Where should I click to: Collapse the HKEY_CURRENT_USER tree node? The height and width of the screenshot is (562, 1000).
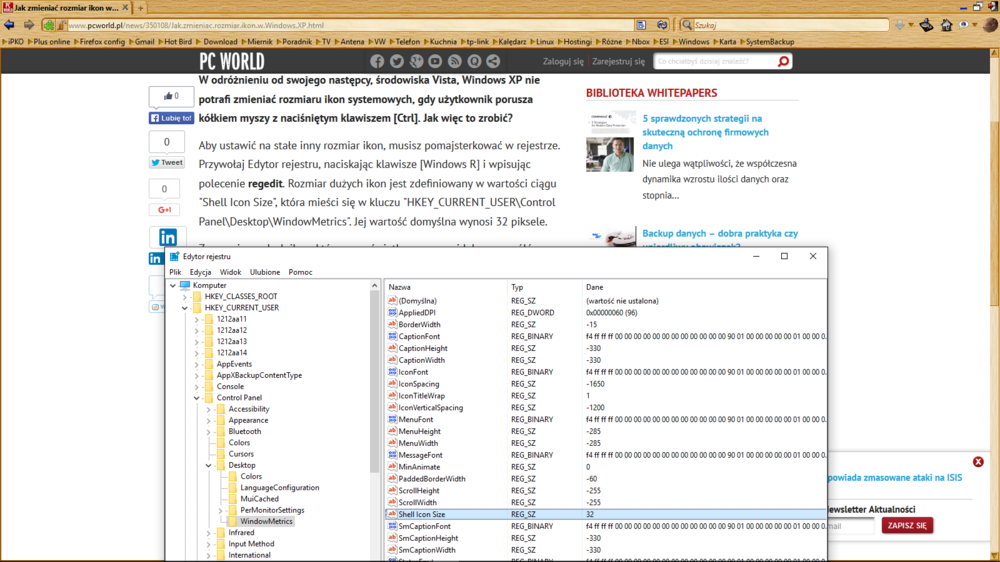[x=185, y=308]
